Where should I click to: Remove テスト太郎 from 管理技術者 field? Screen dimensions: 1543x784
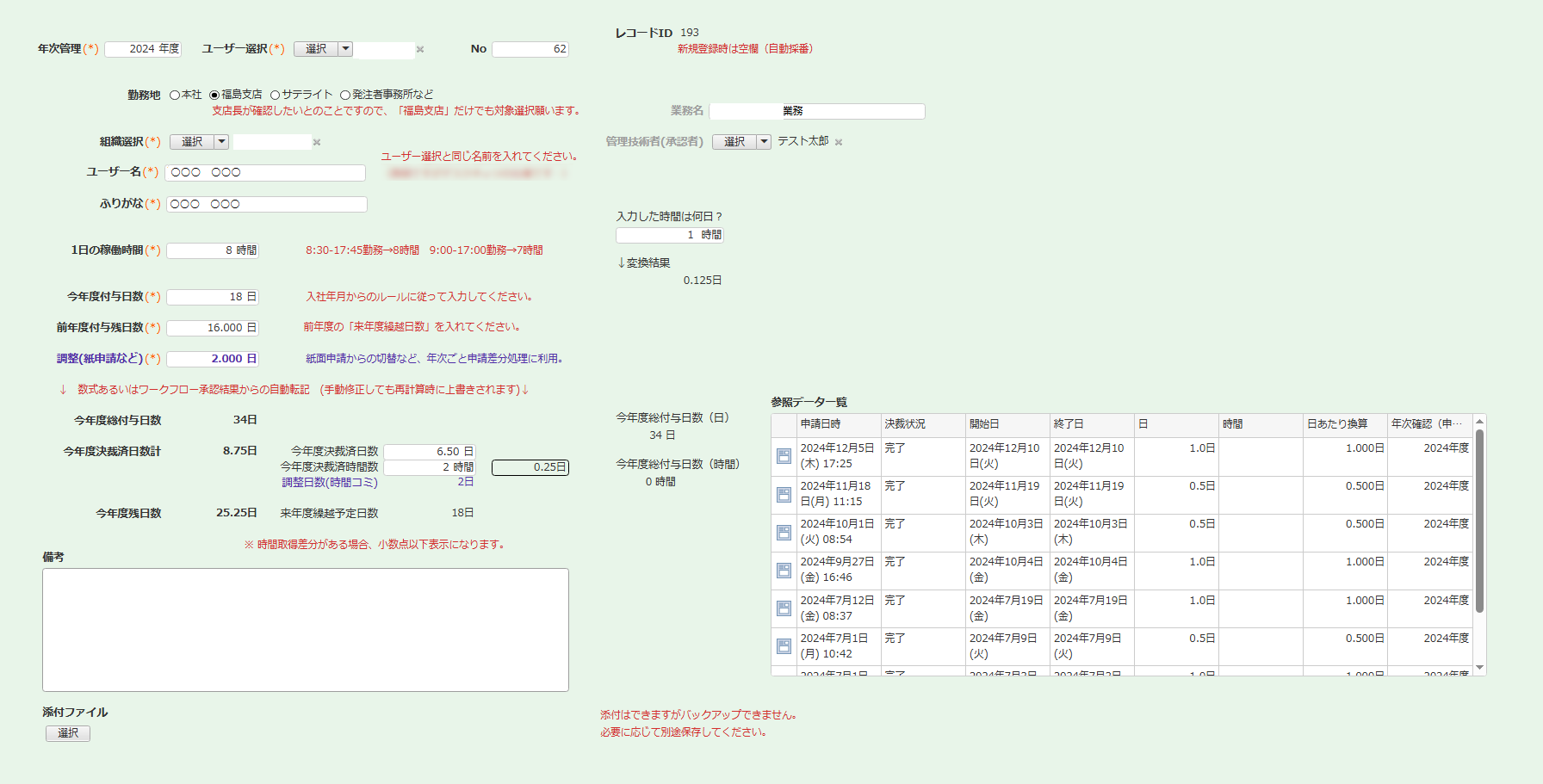coord(839,143)
